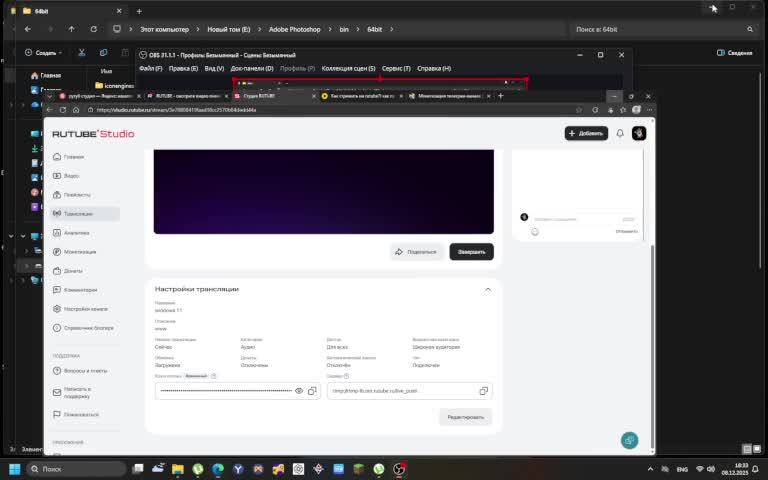Image resolution: width=768 pixels, height=480 pixels.
Task: Click the help icon next to stream key label
Action: [x=214, y=376]
